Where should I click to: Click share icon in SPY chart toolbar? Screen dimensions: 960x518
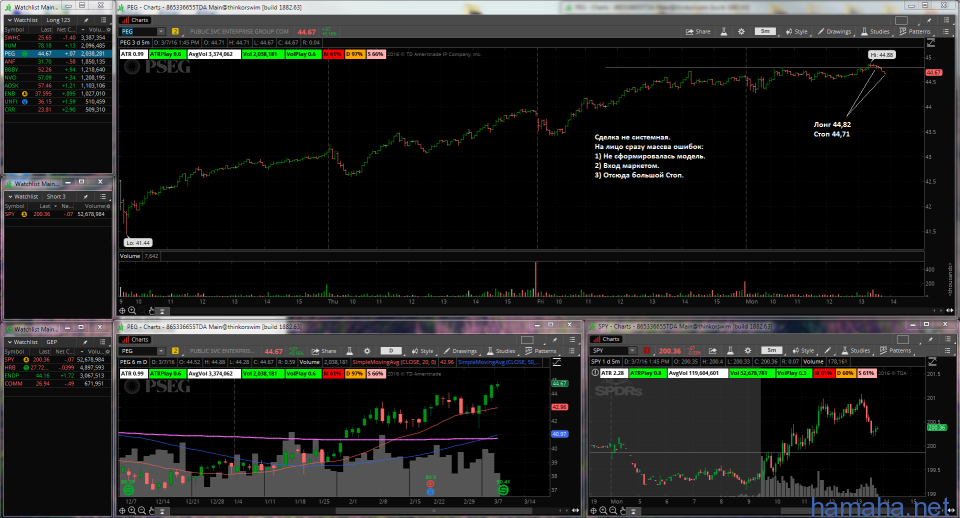click(x=713, y=351)
